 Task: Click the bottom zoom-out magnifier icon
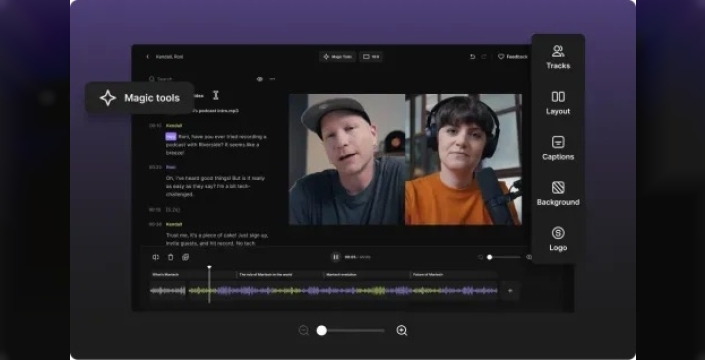coord(304,331)
